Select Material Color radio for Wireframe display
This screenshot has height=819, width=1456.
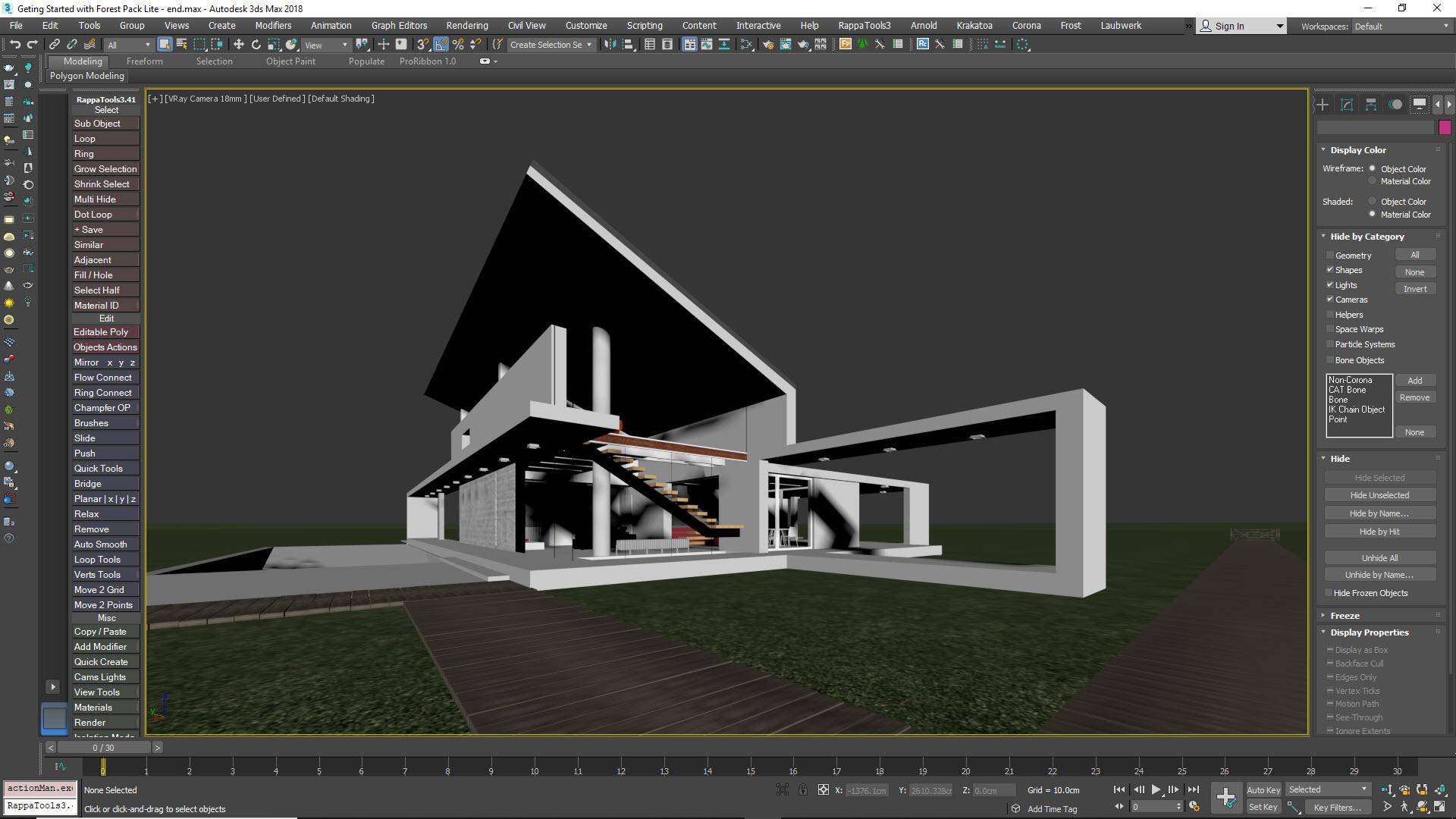[1373, 180]
